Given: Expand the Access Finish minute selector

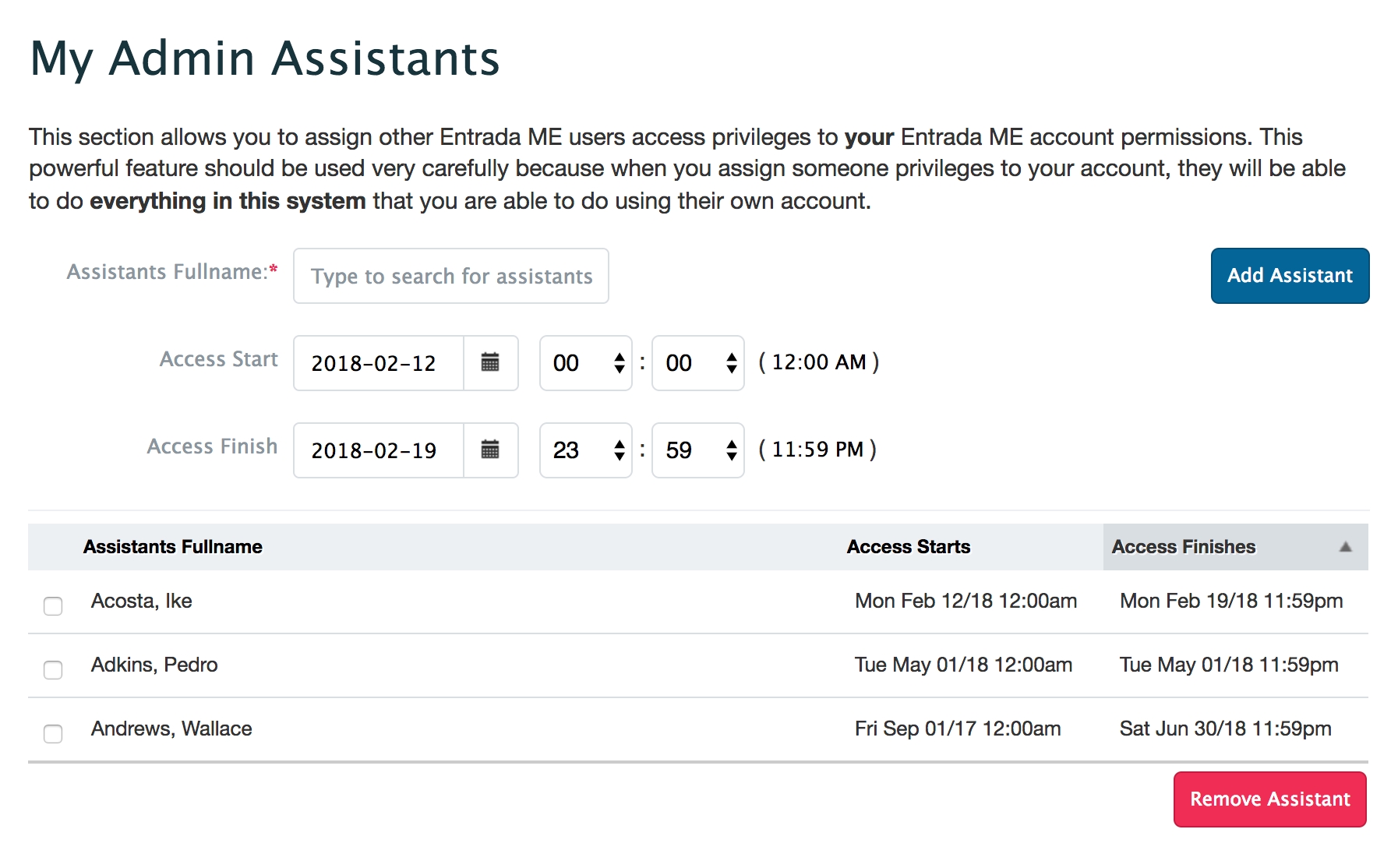Looking at the screenshot, I should click(697, 450).
